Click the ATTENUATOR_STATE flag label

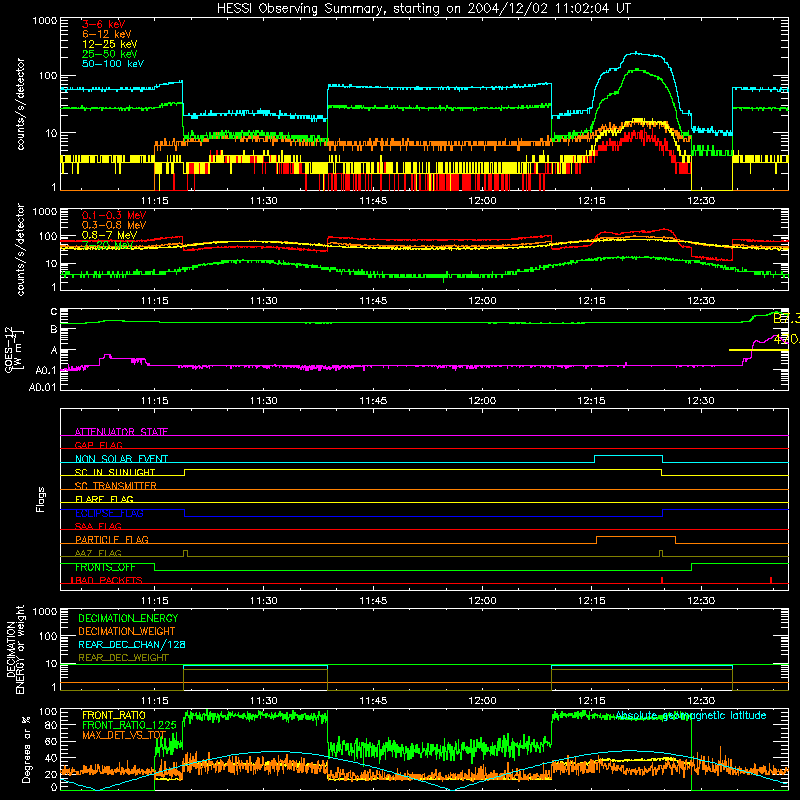click(x=121, y=432)
